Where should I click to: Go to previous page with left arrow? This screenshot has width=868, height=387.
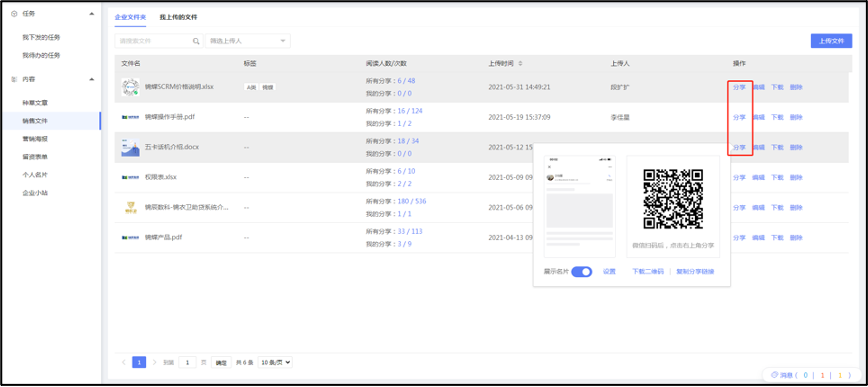pos(123,362)
